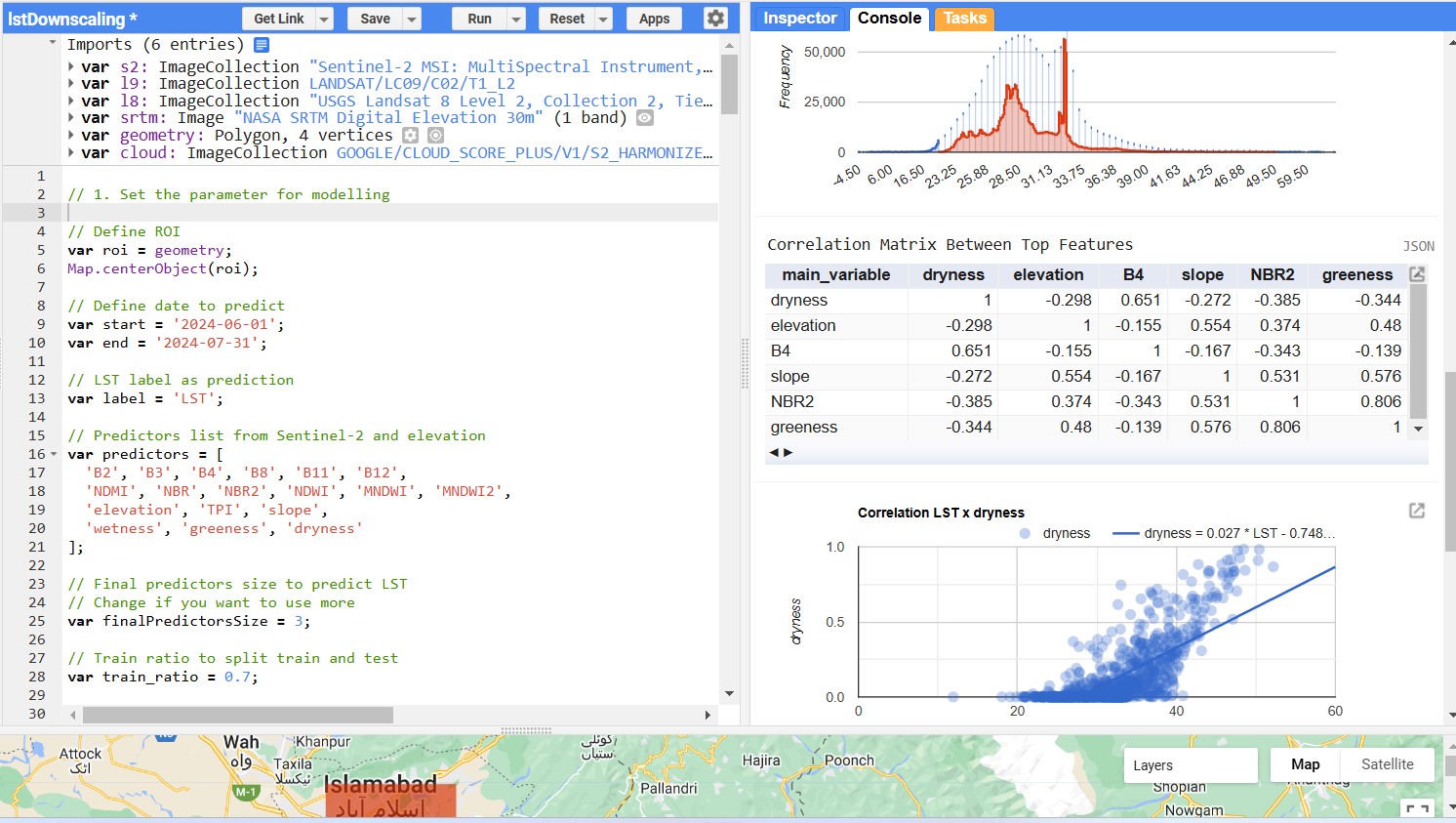Expand the l8 import variable

[x=71, y=102]
